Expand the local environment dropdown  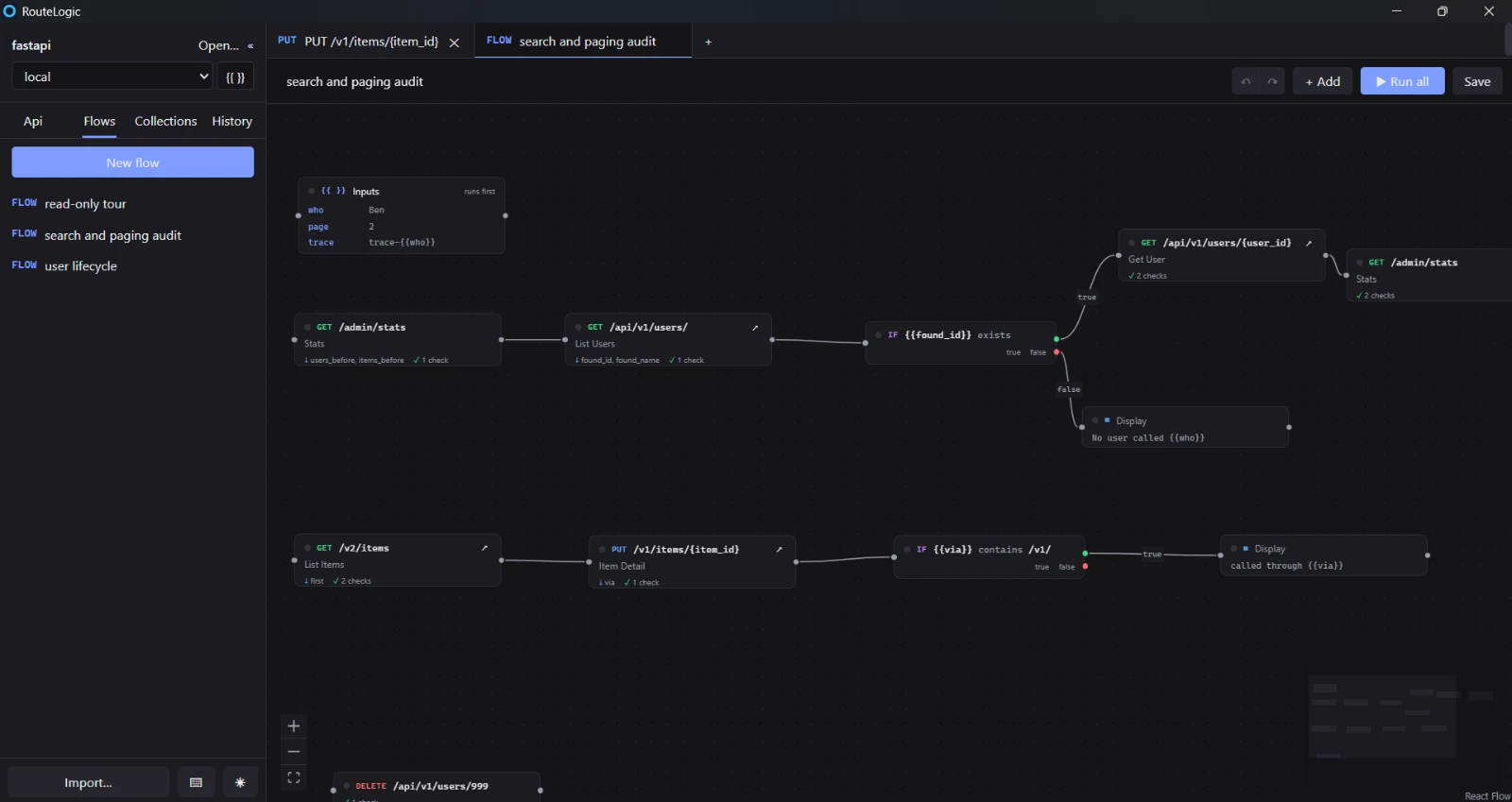pos(112,77)
